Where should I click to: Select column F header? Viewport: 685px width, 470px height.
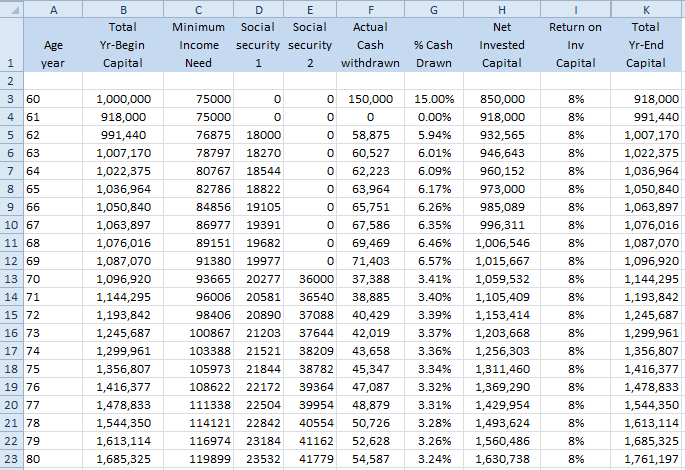370,8
